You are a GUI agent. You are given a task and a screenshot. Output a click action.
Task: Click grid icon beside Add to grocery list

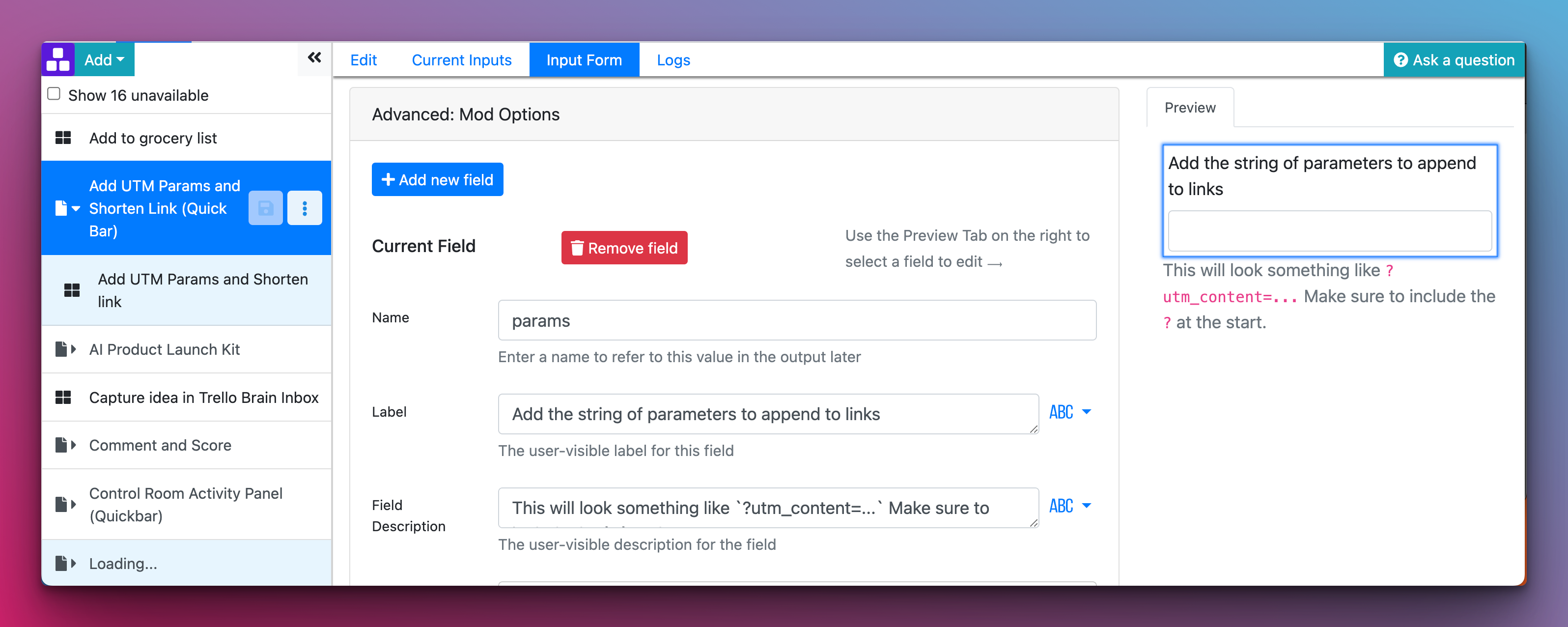[63, 138]
